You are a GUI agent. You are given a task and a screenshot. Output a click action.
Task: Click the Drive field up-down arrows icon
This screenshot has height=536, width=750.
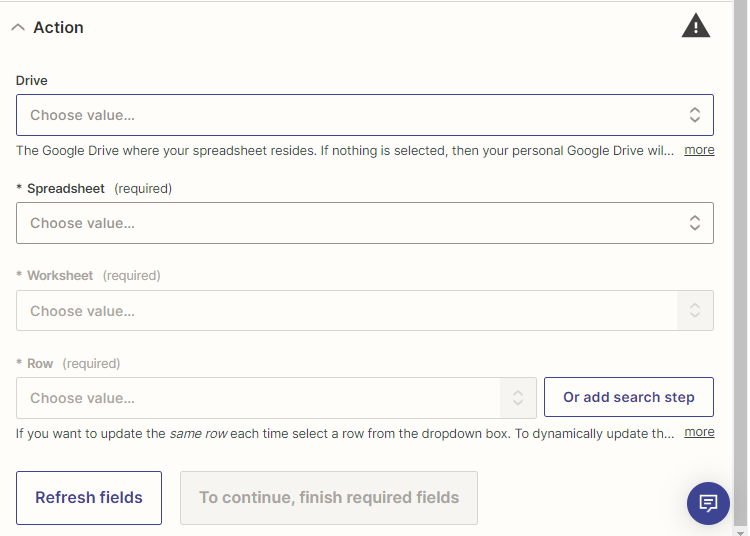coord(695,115)
